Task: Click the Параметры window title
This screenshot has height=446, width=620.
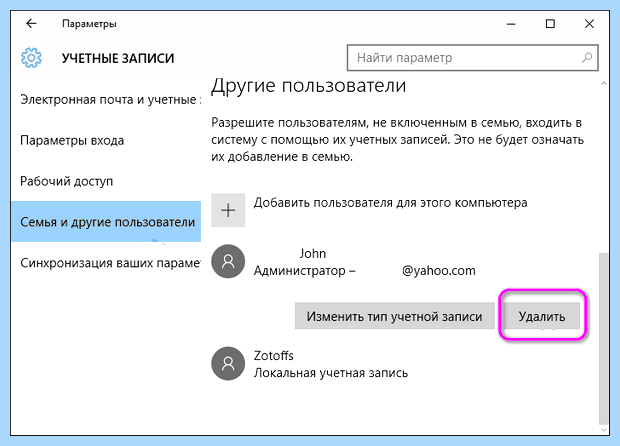Action: pos(89,24)
